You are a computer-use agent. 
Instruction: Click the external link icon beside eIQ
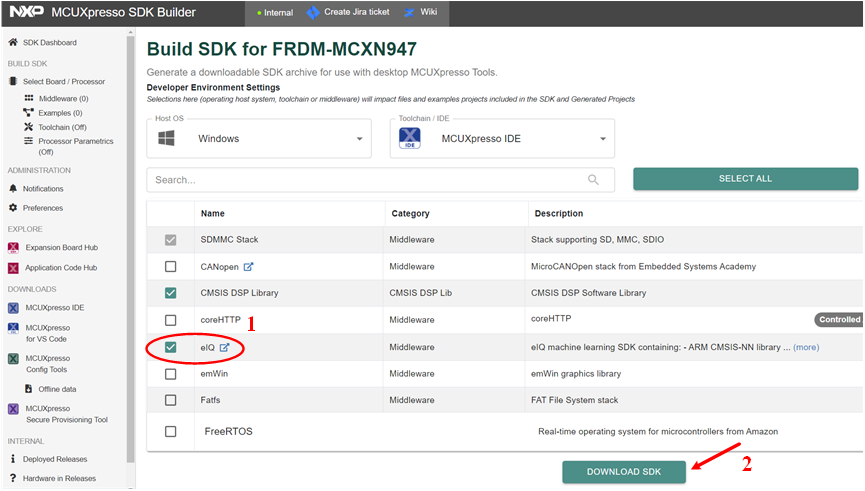[x=224, y=347]
